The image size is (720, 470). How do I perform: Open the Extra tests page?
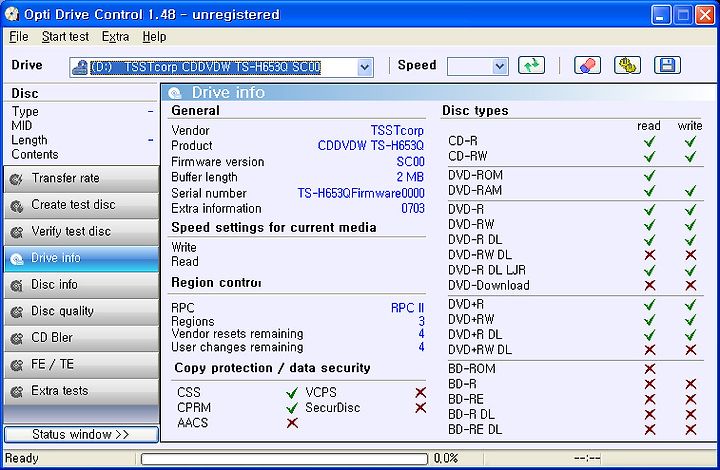81,392
